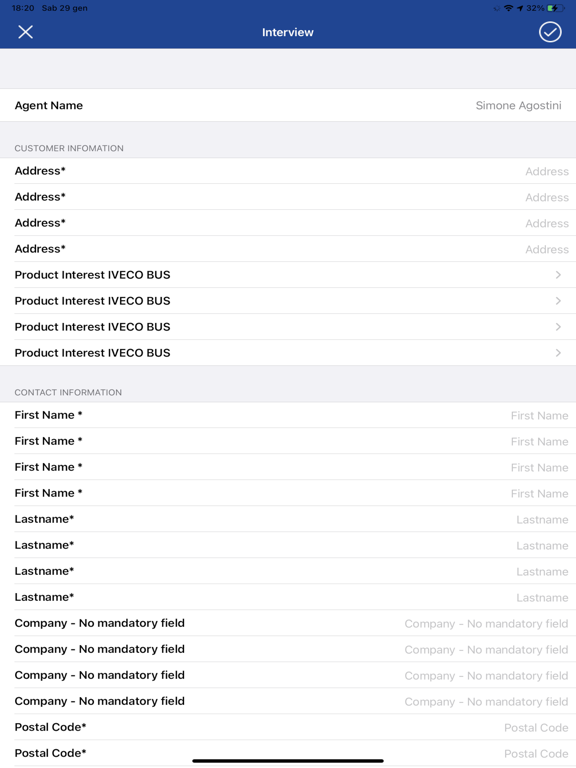Tap the clock time in the status bar

point(23,8)
